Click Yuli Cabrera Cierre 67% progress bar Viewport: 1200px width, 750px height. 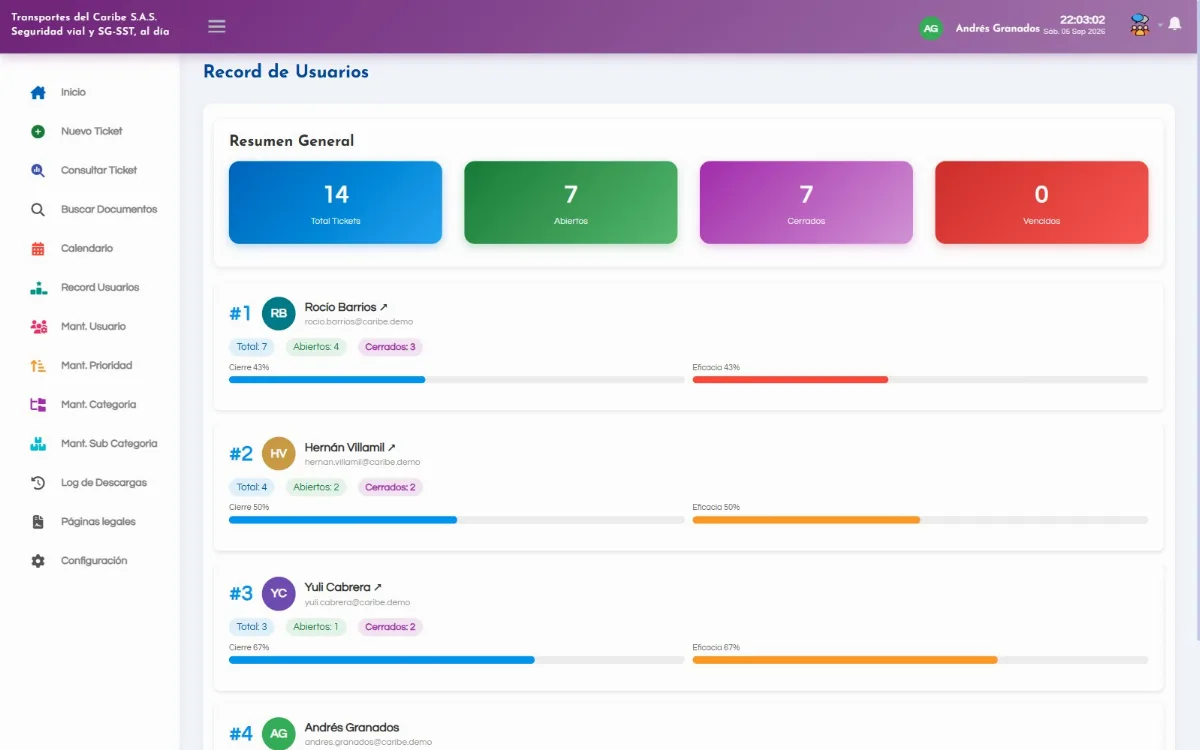pos(457,660)
